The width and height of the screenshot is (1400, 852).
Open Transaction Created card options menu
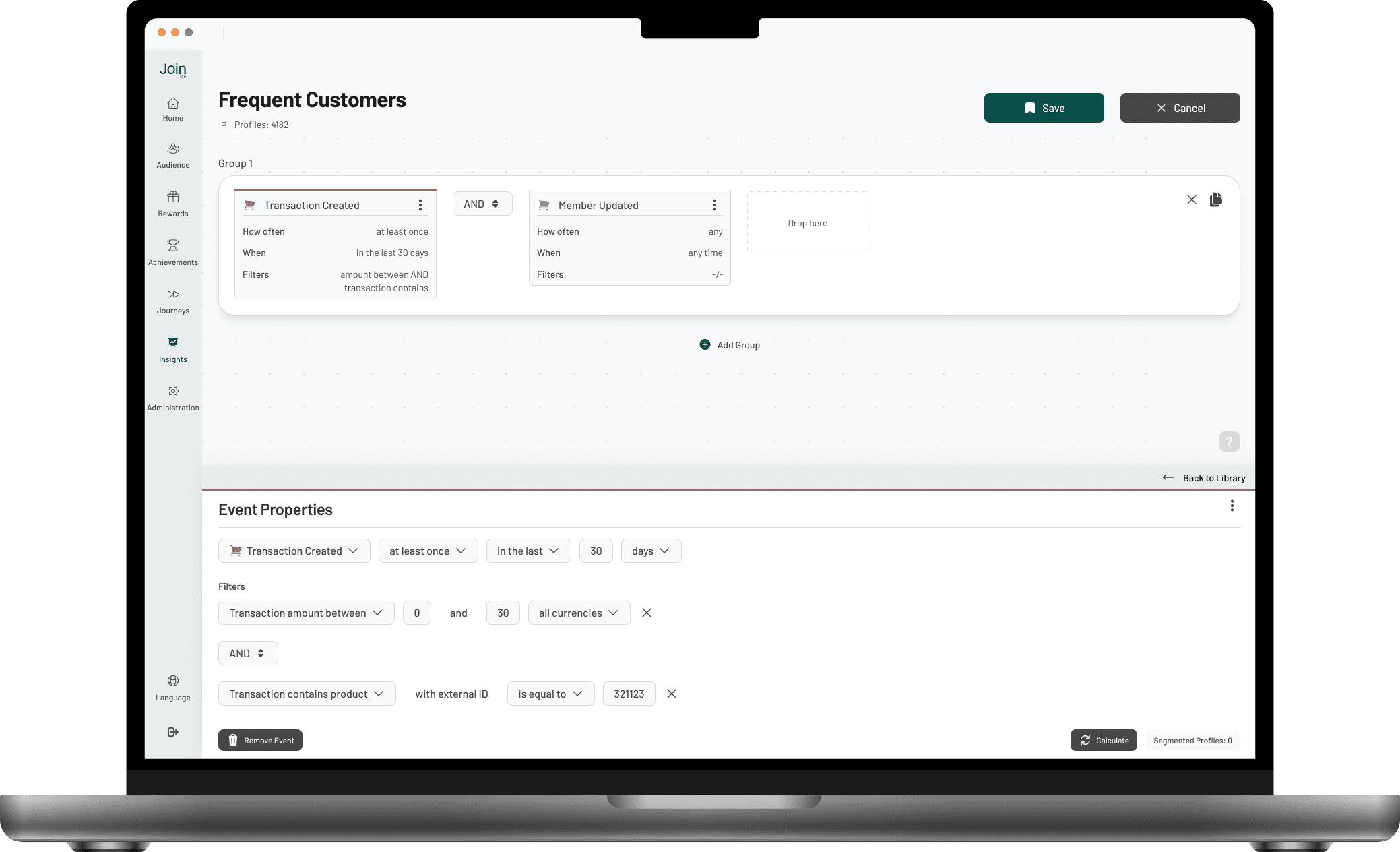point(420,205)
